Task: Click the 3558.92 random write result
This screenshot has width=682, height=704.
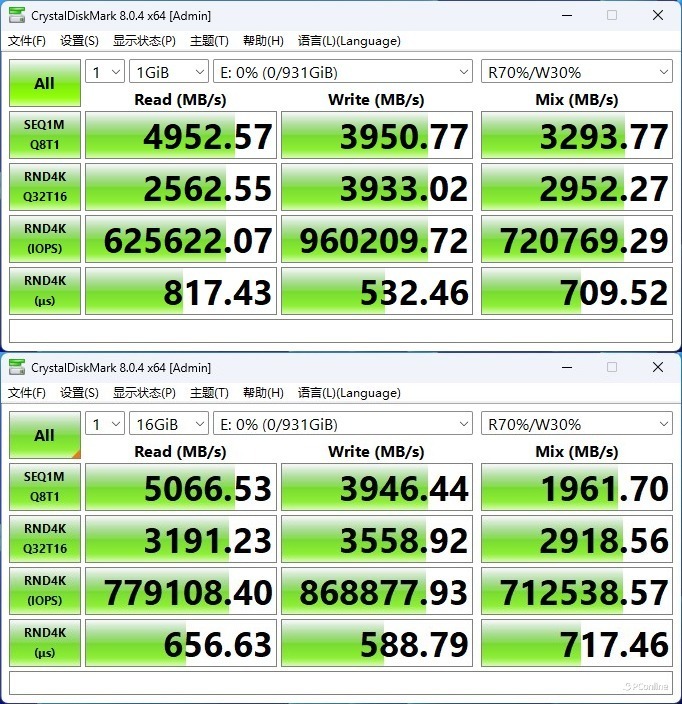Action: (x=377, y=539)
